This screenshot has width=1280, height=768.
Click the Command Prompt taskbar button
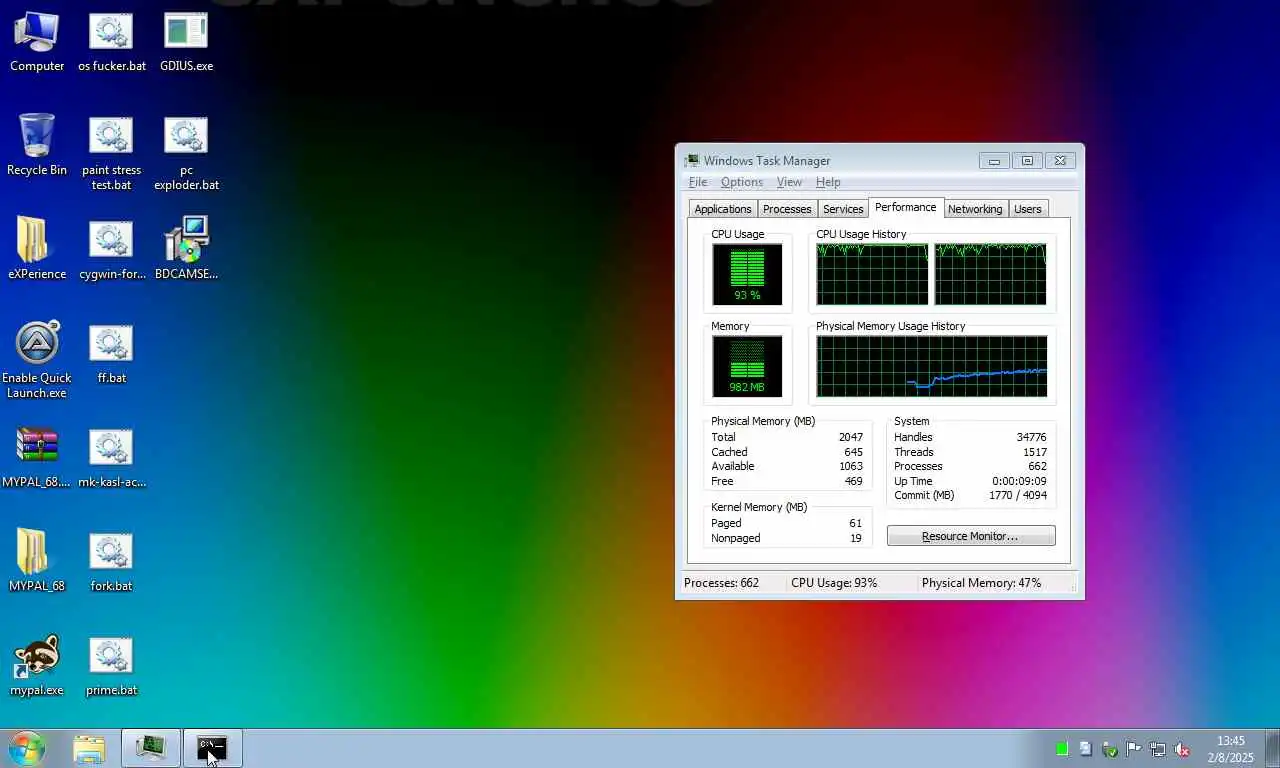point(212,748)
